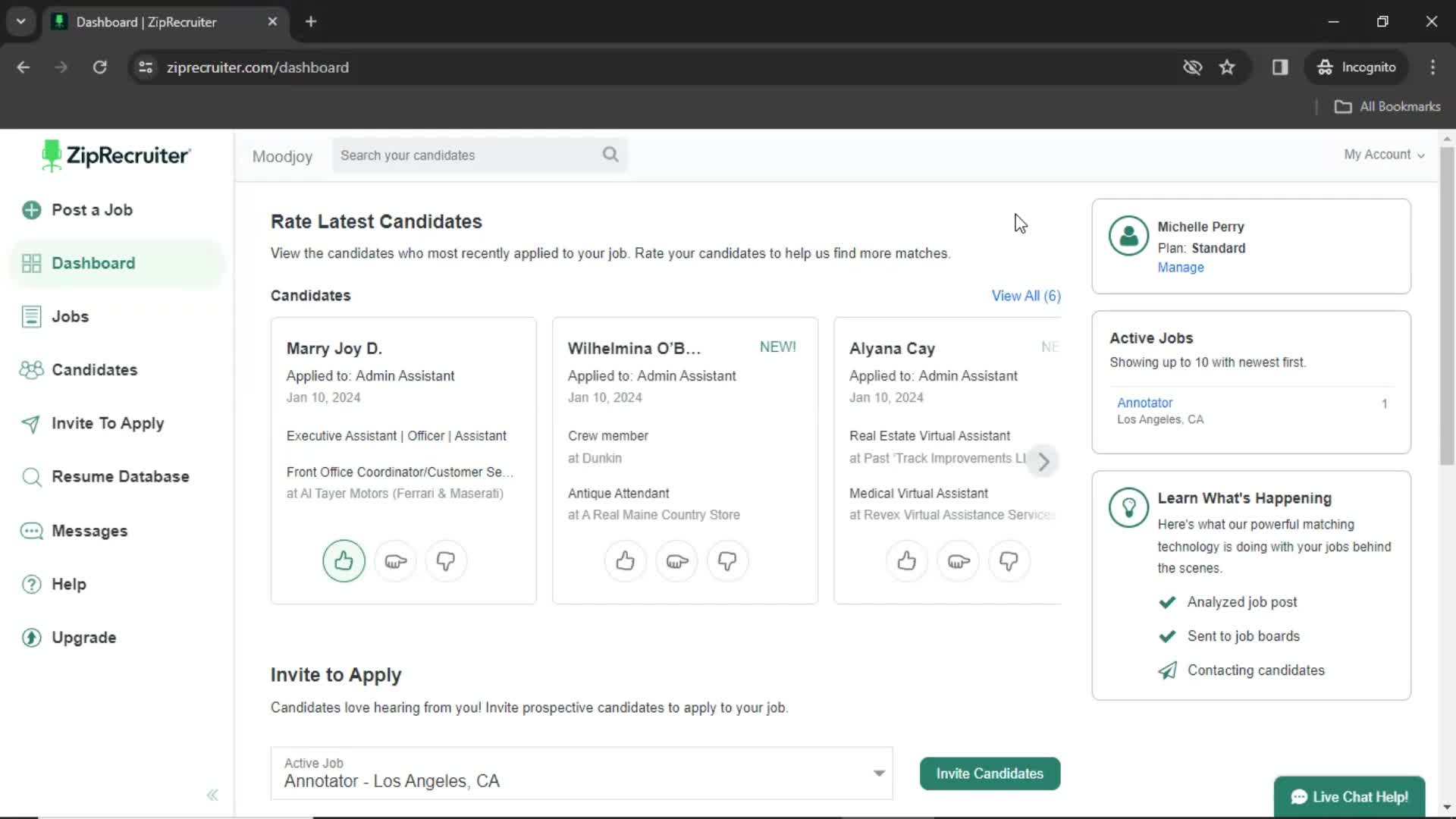Viewport: 1456px width, 819px height.
Task: Click the thumbs down icon on Wilhelmina O'B.
Action: pos(727,561)
